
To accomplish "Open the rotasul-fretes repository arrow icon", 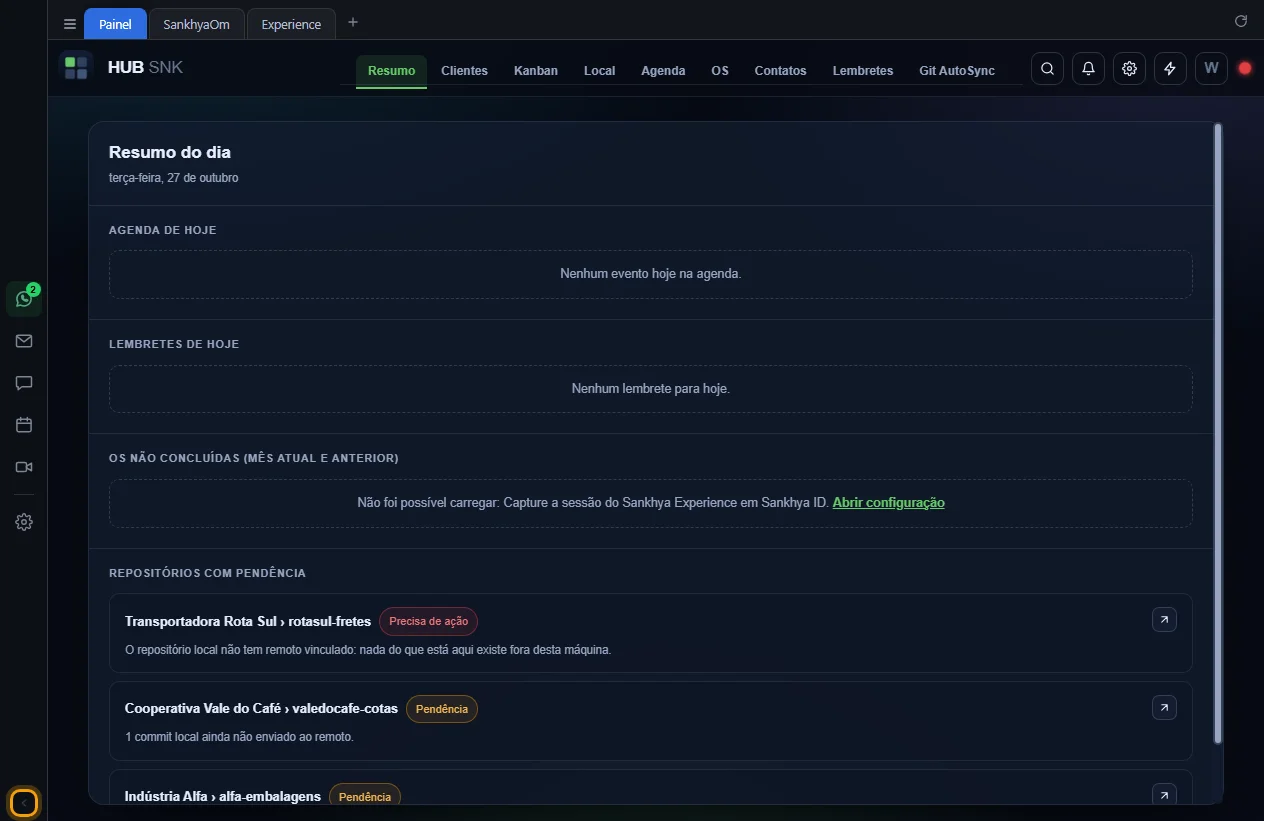I will click(1164, 620).
